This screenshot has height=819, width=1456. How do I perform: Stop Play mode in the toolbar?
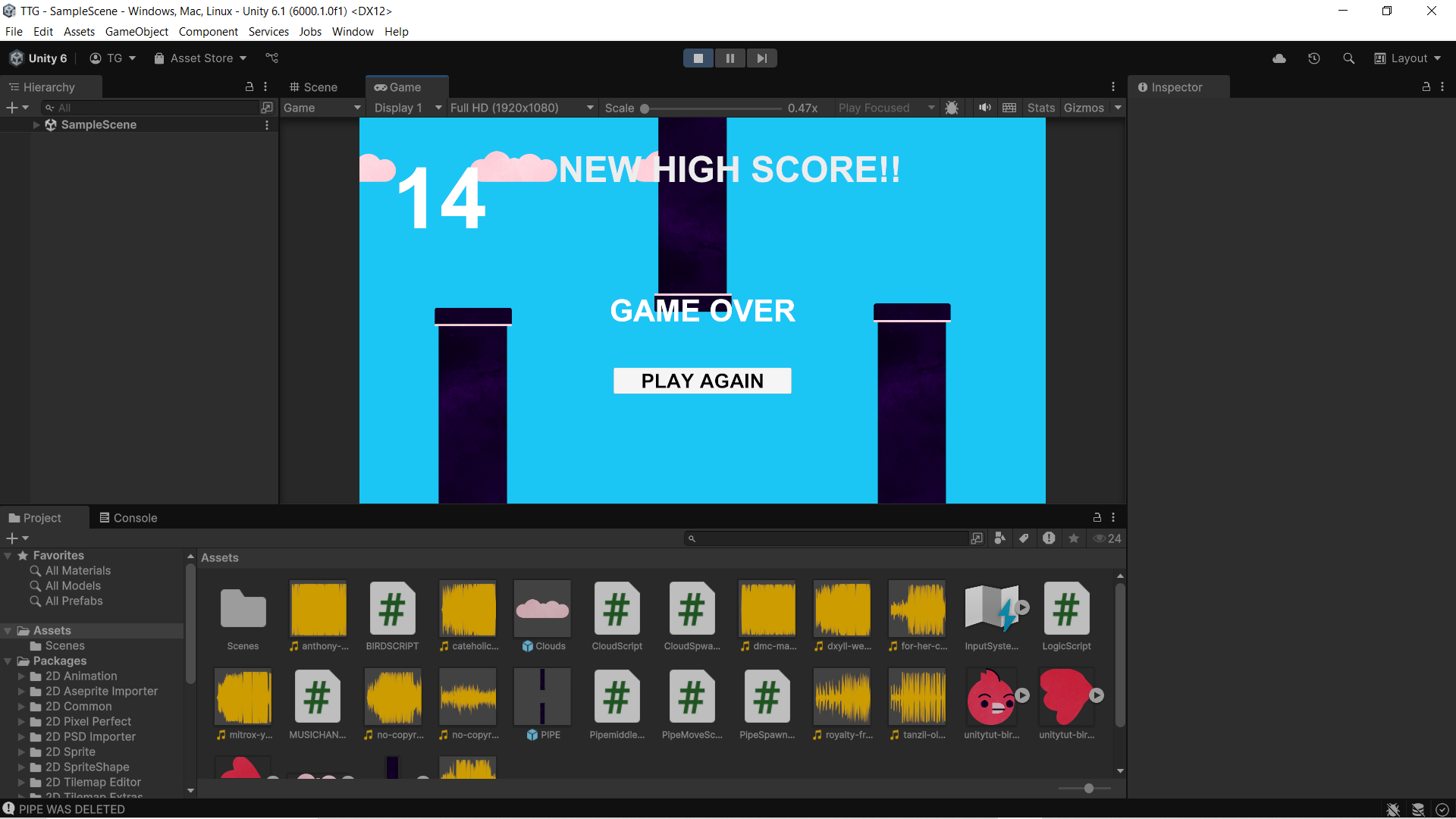[698, 58]
